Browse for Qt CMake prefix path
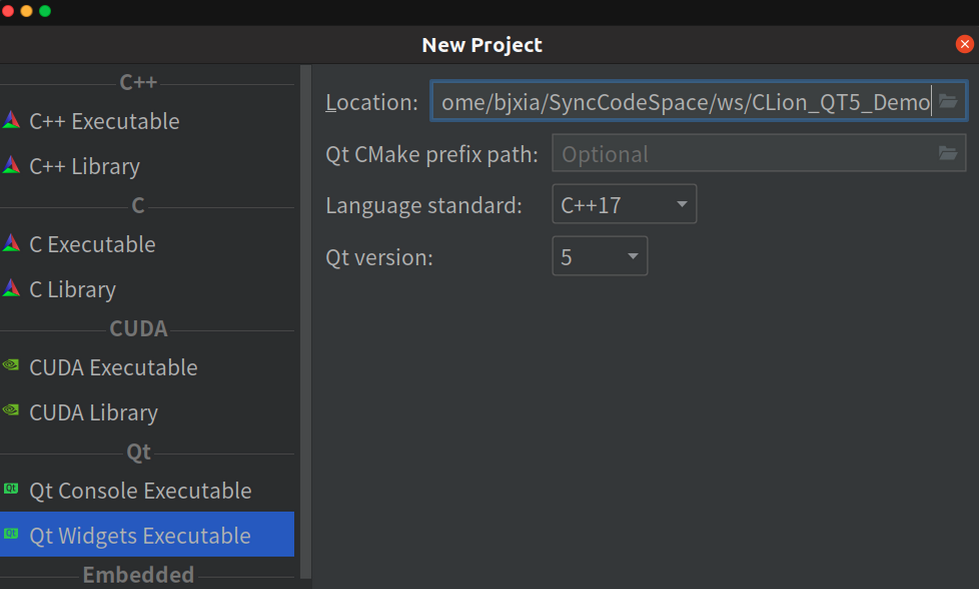 [x=948, y=154]
